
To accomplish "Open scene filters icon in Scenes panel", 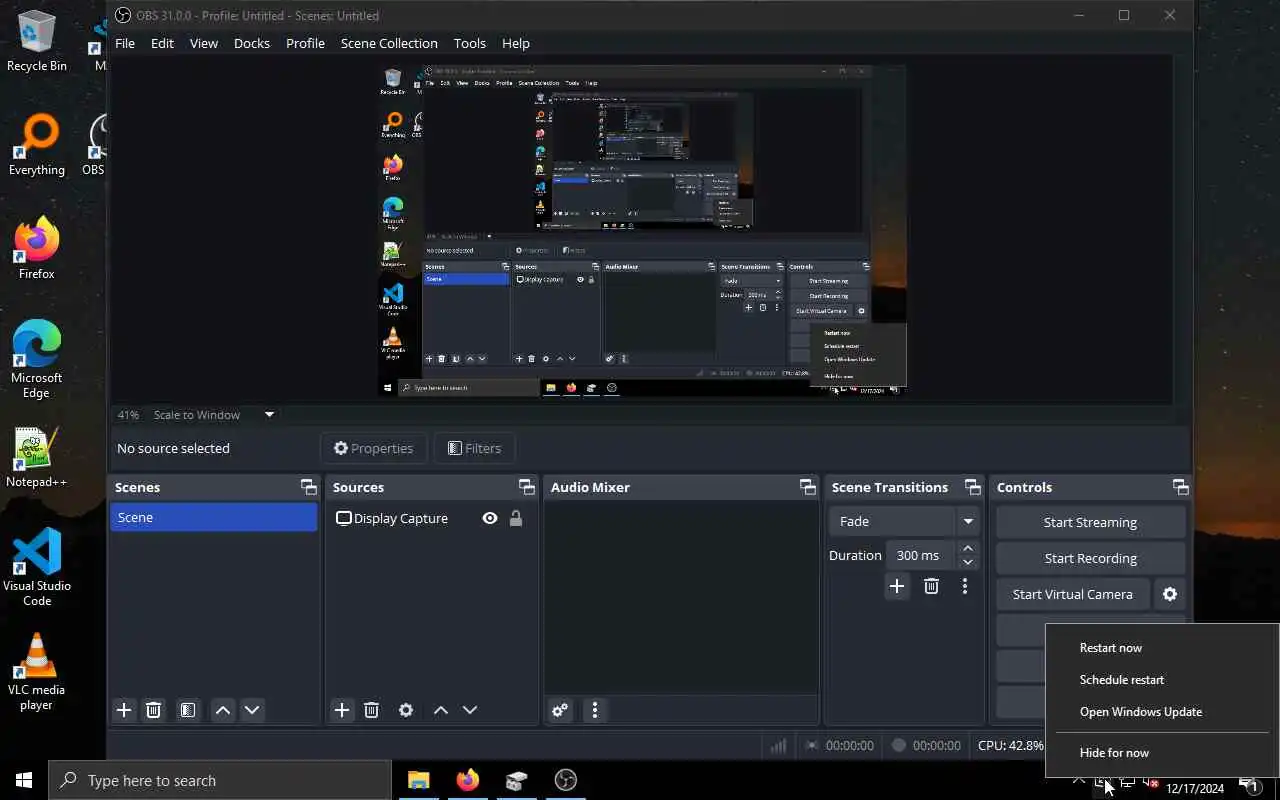I will point(187,710).
